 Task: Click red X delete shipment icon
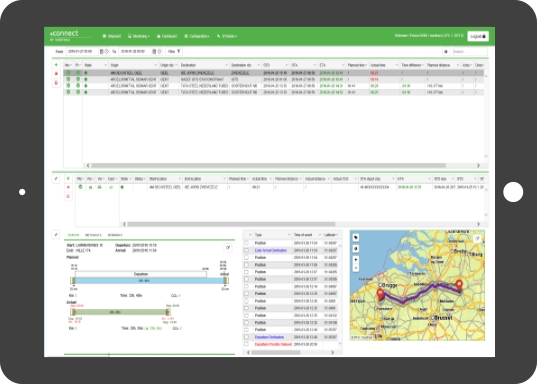click(56, 74)
